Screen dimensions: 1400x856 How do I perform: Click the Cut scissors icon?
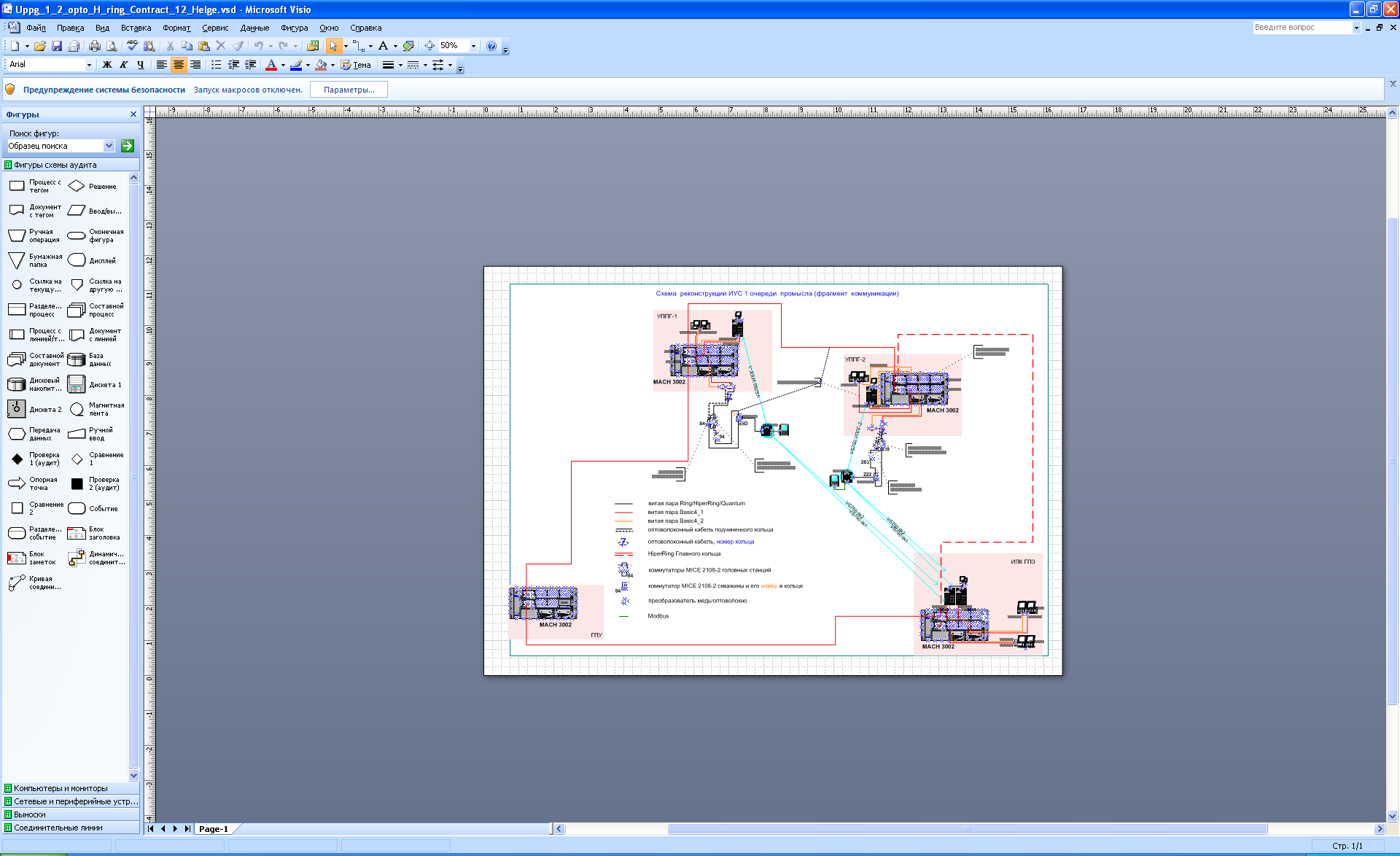tap(170, 46)
